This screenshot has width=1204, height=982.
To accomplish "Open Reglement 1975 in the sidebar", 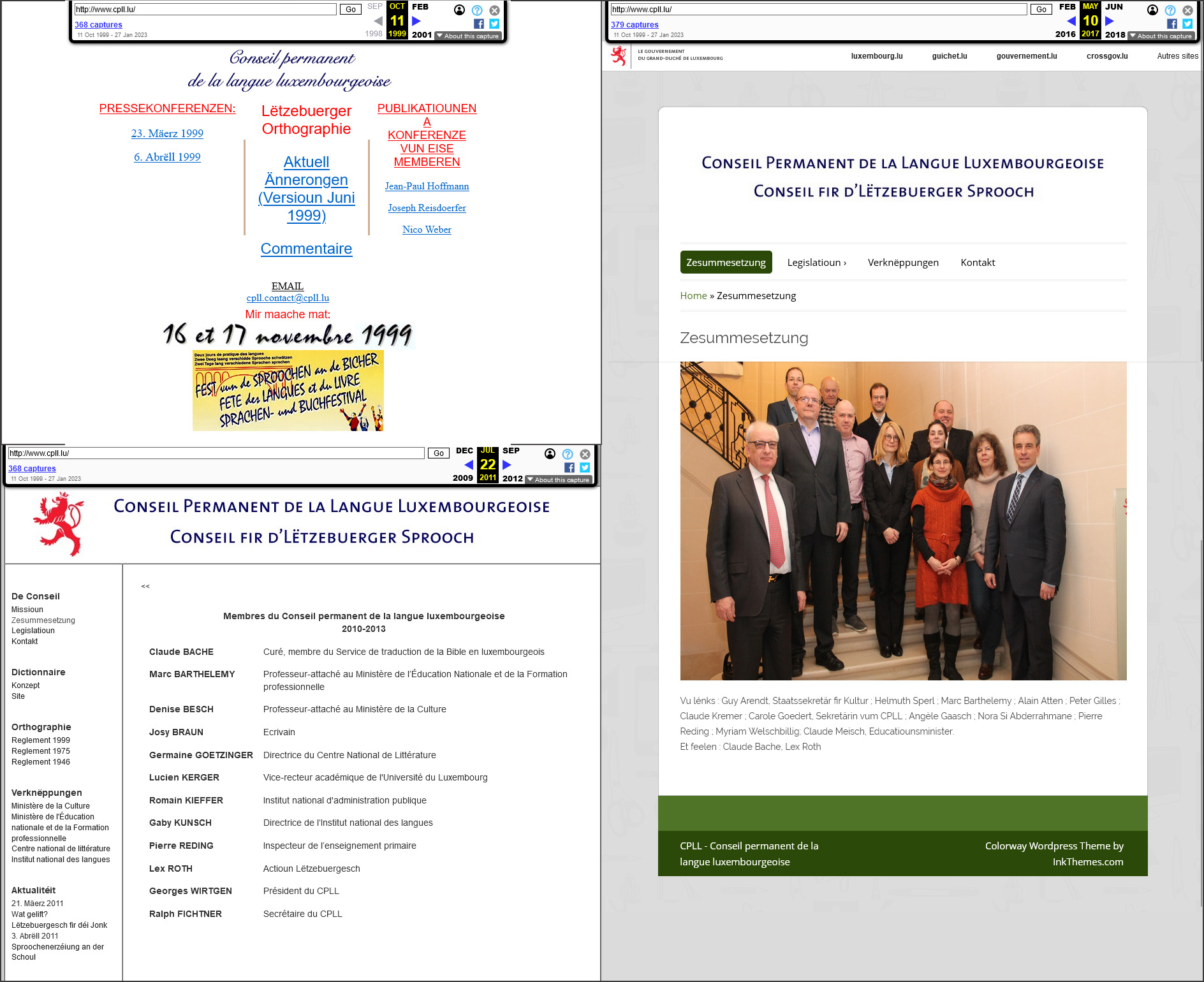I will coord(41,751).
